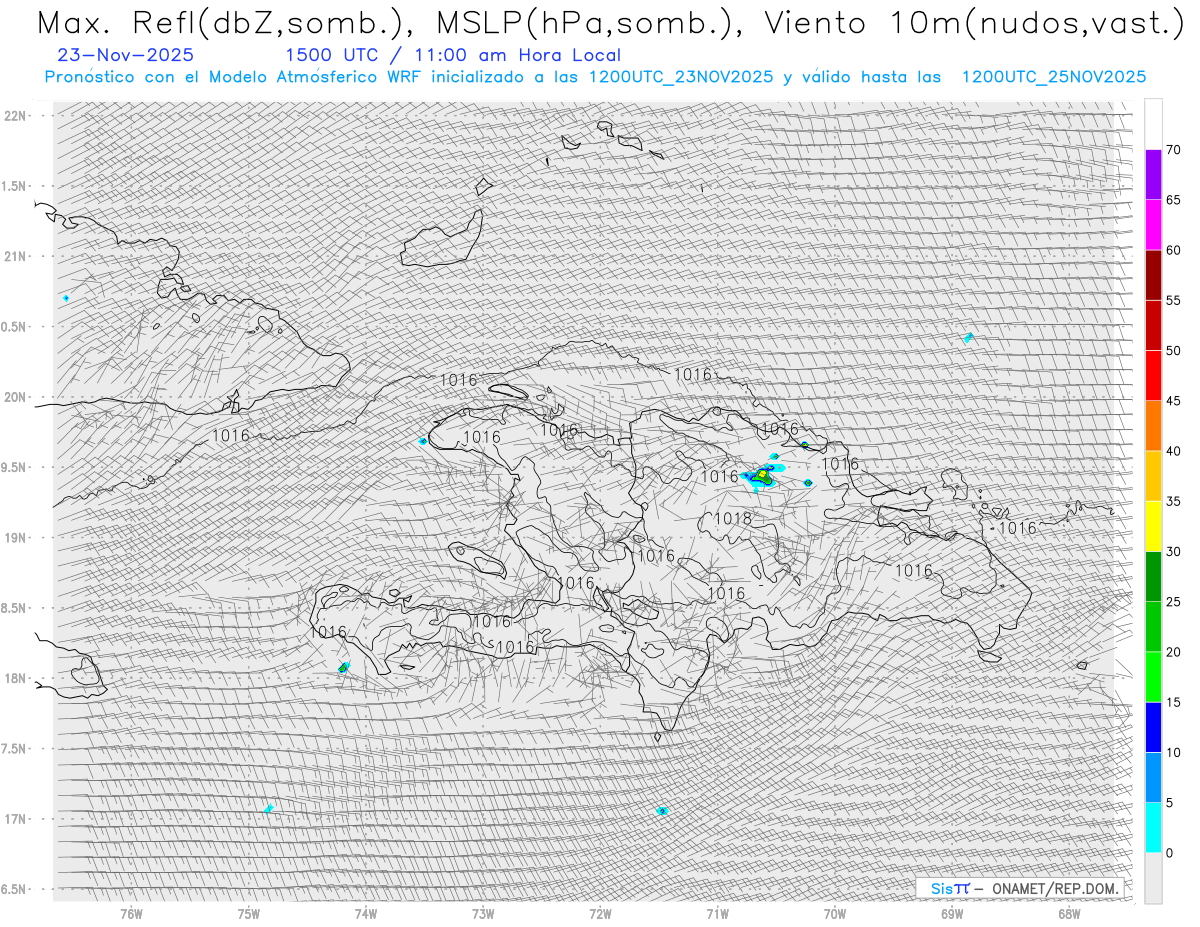Image resolution: width=1200 pixels, height=927 pixels.
Task: Click the magenta 60–65 dBZ colorbar segment
Action: (1153, 224)
